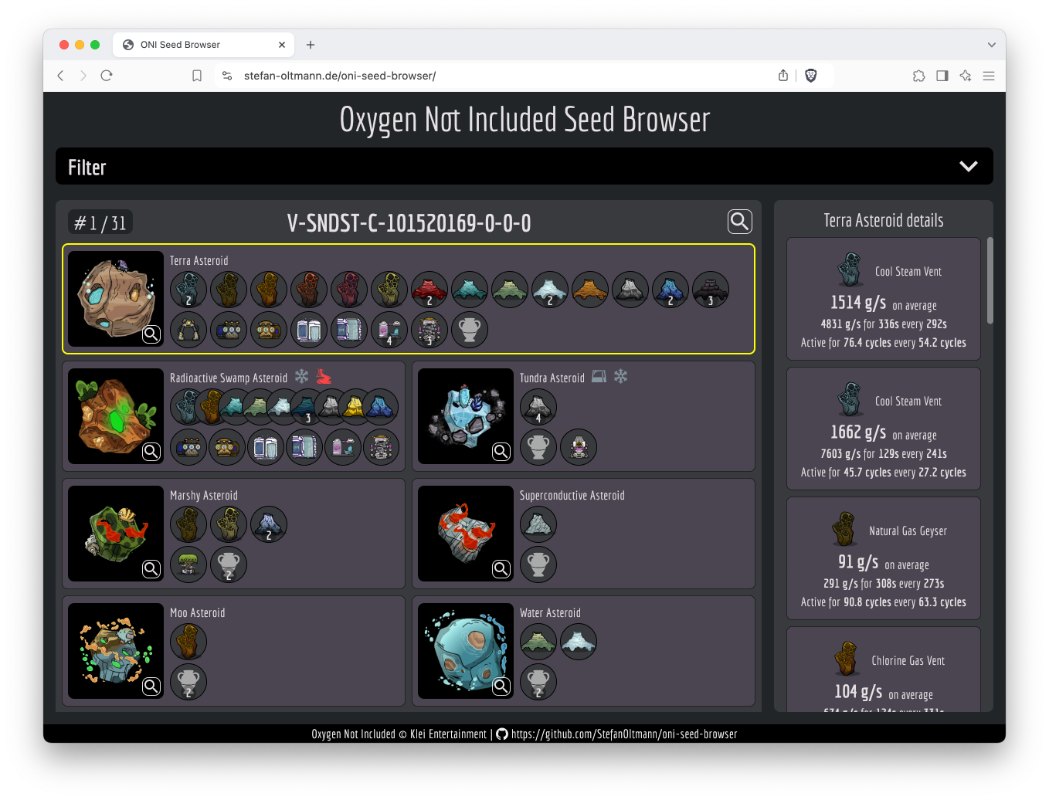Click the share icon in the address bar
The height and width of the screenshot is (800, 1049).
point(783,76)
